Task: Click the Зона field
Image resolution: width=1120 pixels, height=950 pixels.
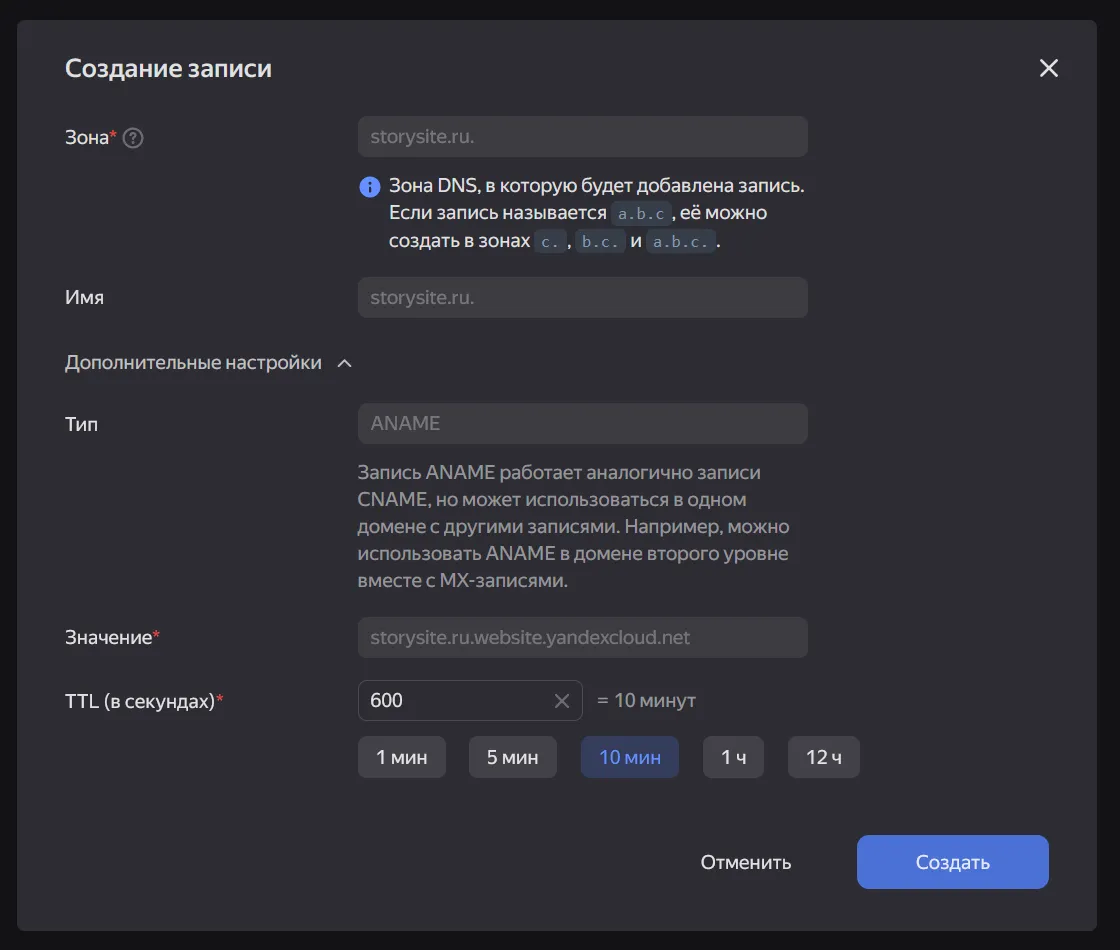Action: click(x=582, y=136)
